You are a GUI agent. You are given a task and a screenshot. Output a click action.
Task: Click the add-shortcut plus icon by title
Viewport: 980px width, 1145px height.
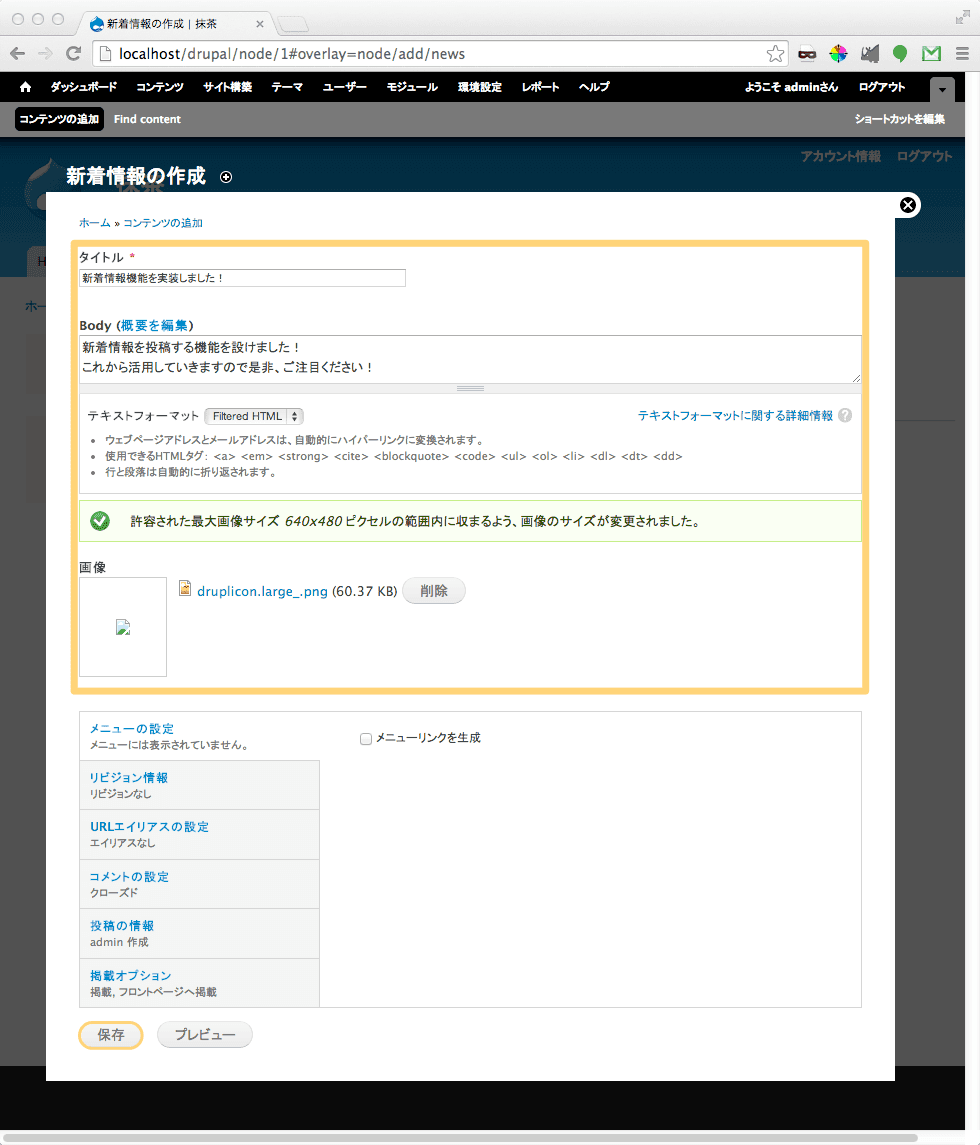226,177
